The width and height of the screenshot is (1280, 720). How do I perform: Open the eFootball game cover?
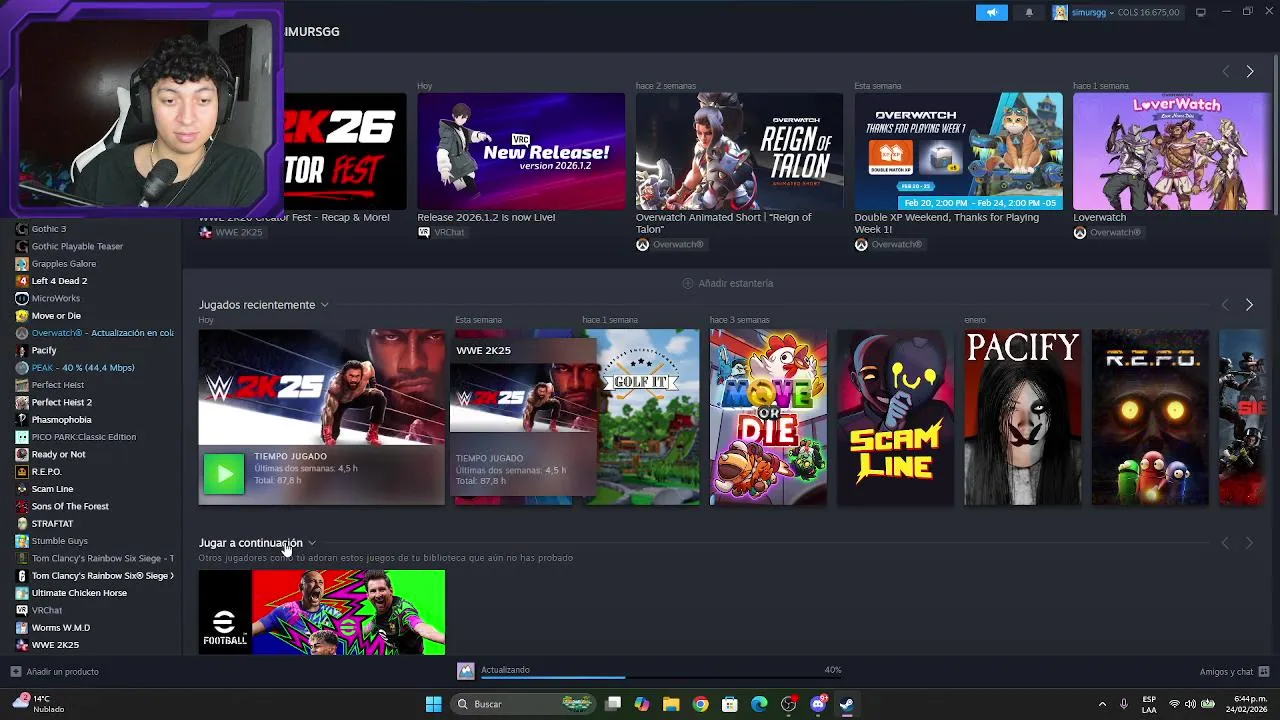click(x=321, y=612)
